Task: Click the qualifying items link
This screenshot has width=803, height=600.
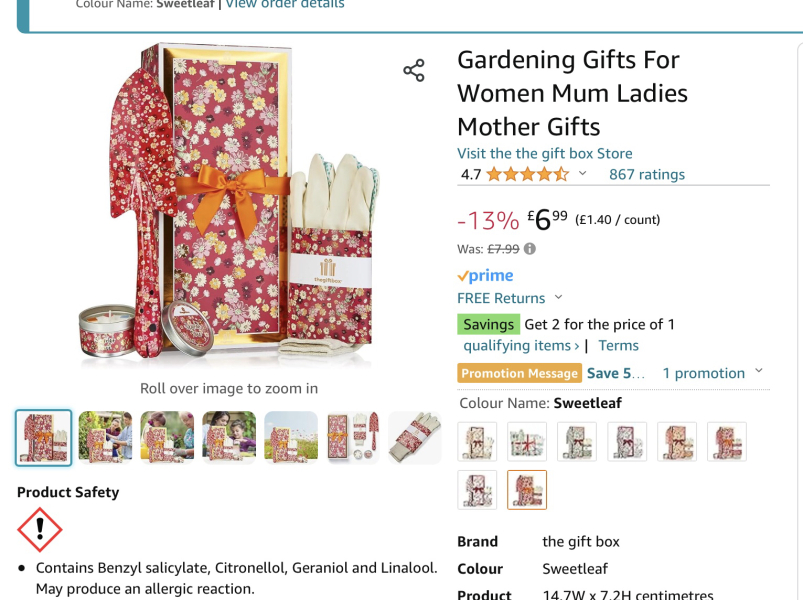Action: tap(521, 346)
